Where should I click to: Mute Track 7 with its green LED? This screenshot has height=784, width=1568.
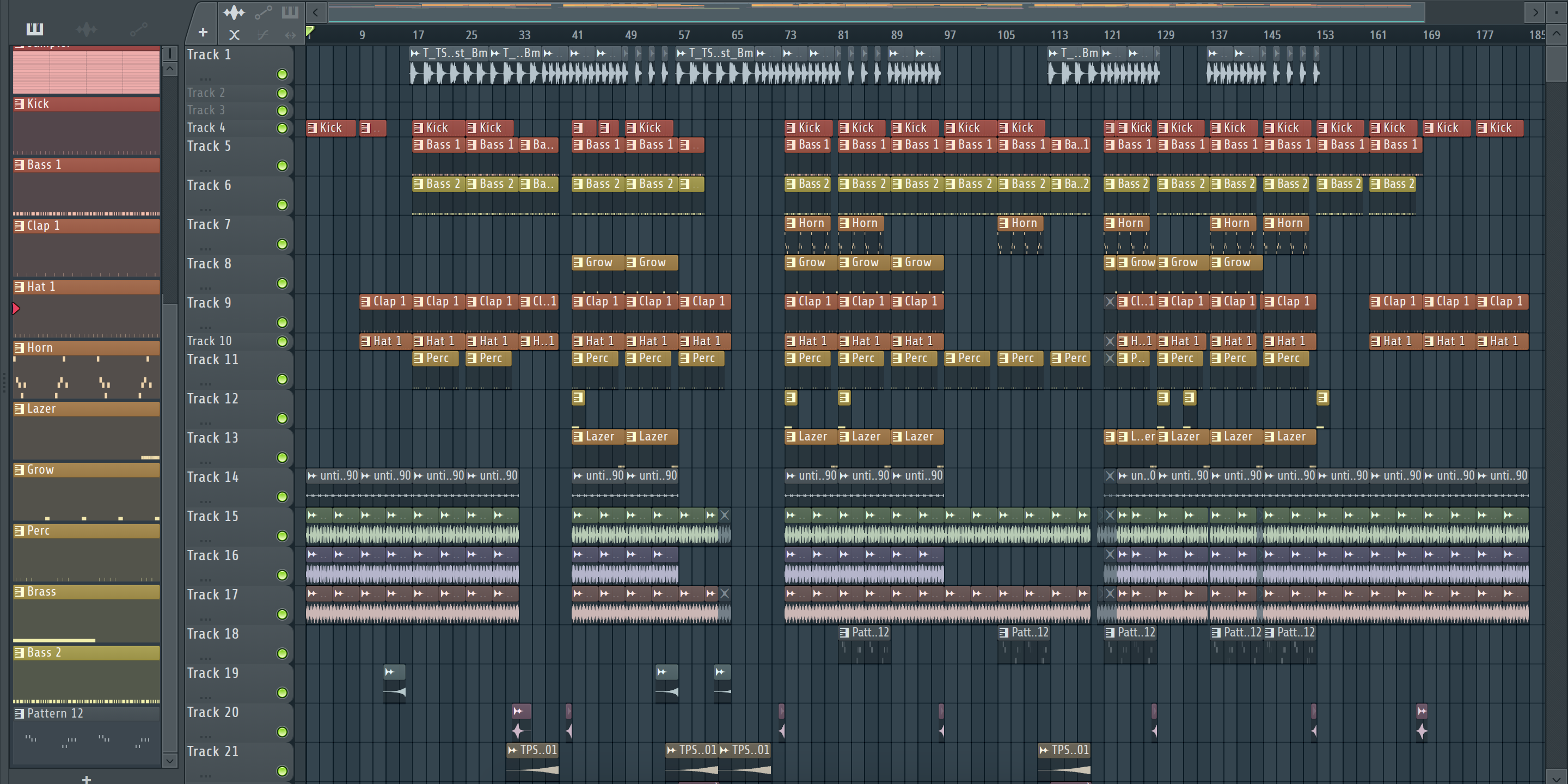point(282,244)
